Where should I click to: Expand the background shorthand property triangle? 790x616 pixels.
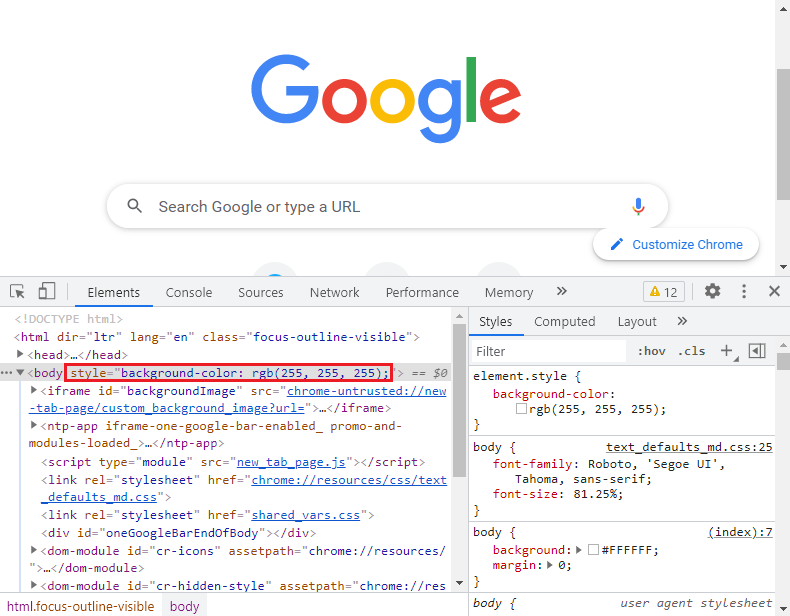tap(579, 550)
